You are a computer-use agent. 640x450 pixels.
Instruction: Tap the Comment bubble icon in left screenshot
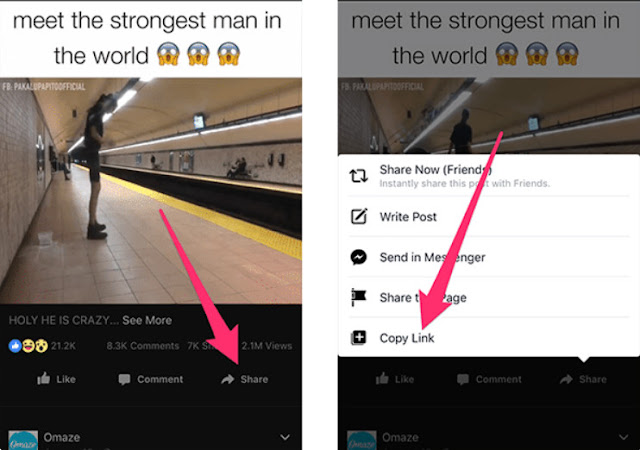(x=124, y=379)
